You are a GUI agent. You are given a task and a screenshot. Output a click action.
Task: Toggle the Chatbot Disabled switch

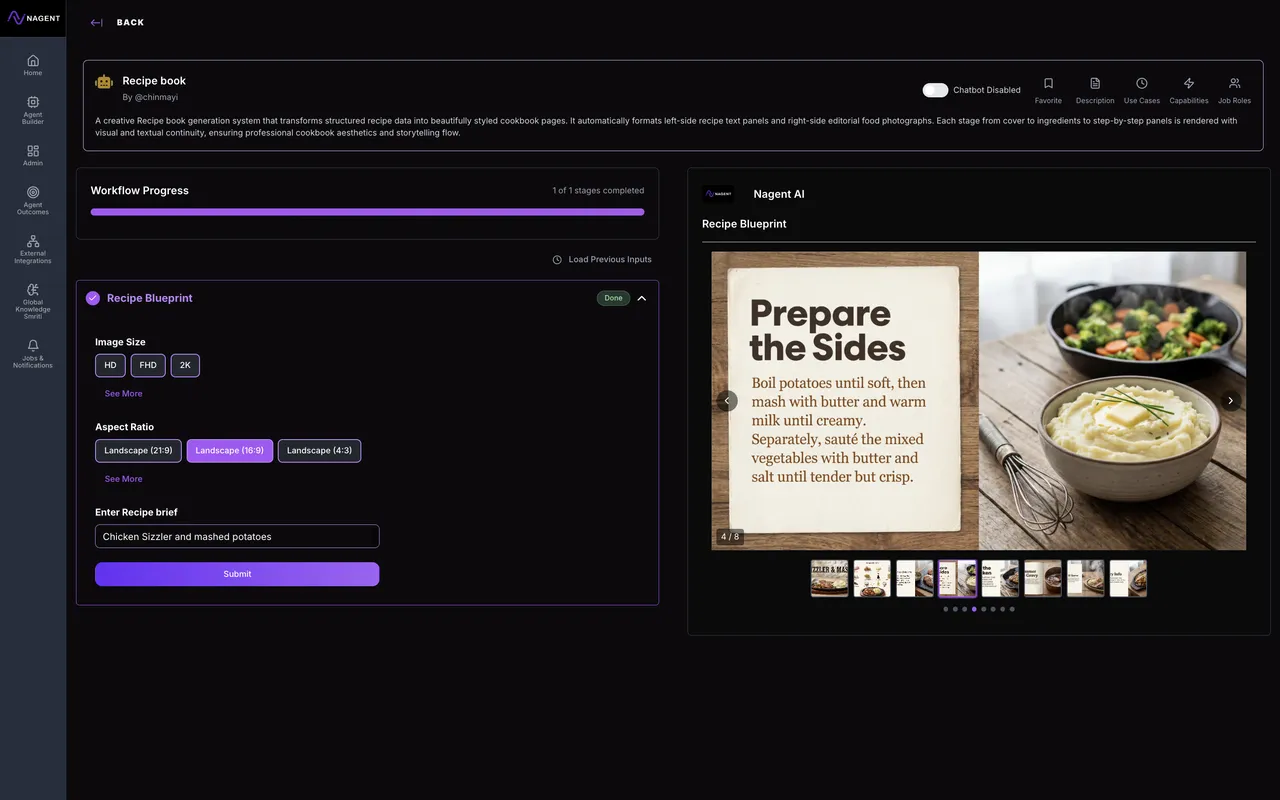pyautogui.click(x=935, y=90)
